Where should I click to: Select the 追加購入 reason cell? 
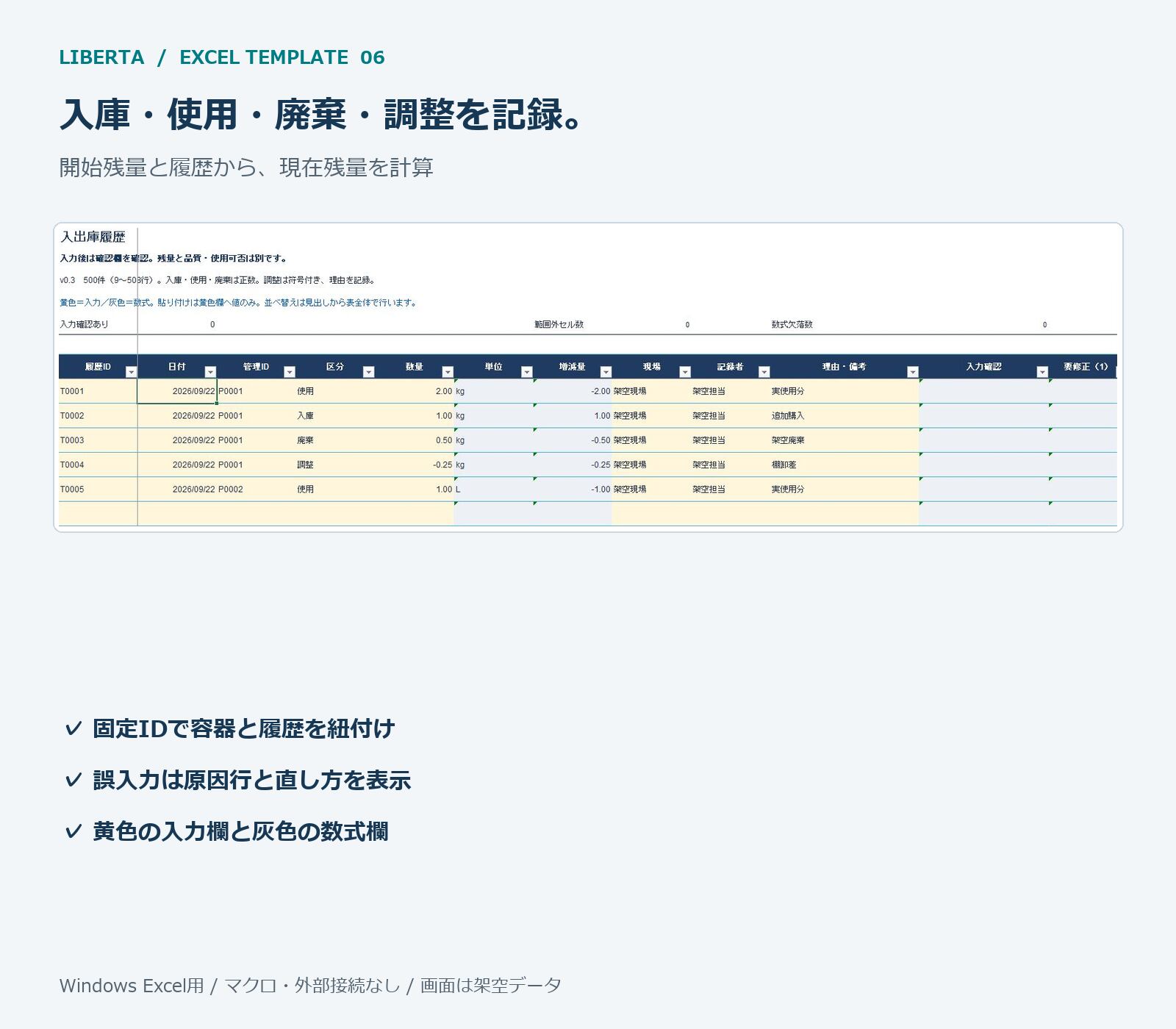(x=845, y=416)
